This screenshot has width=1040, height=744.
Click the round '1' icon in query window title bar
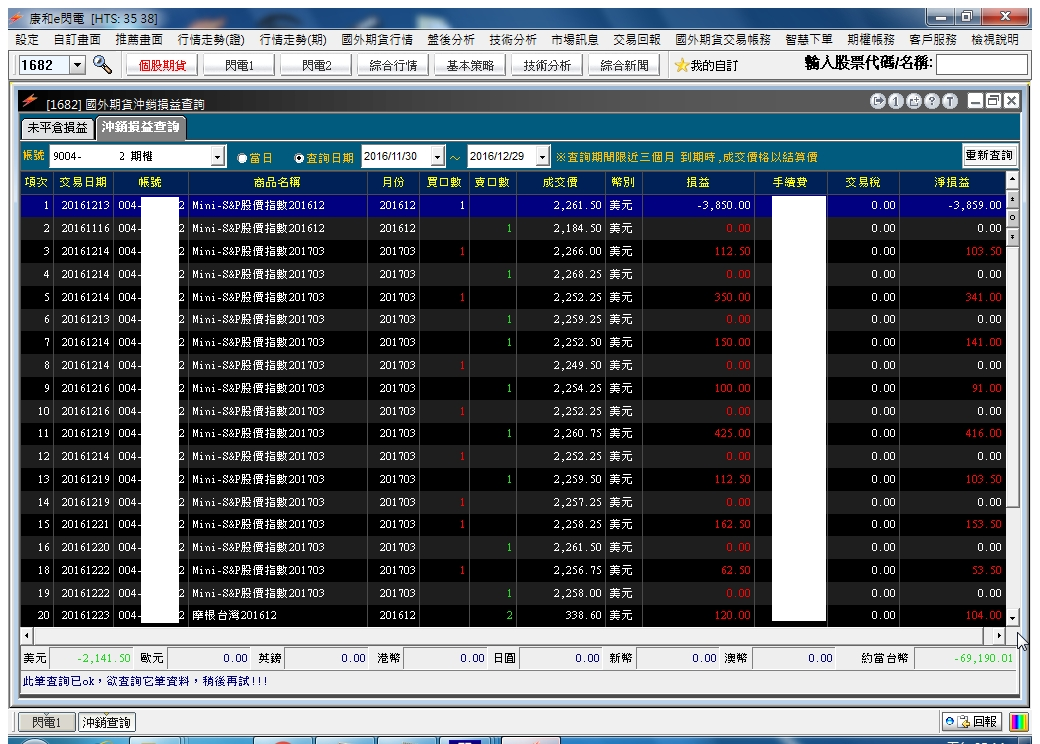pos(895,101)
